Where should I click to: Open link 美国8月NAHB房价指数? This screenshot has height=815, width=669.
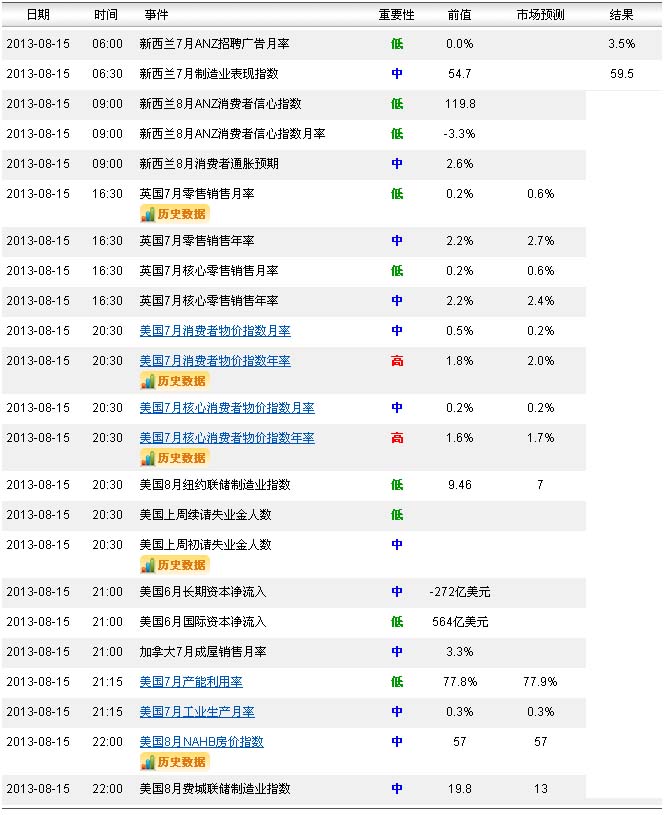coord(202,742)
